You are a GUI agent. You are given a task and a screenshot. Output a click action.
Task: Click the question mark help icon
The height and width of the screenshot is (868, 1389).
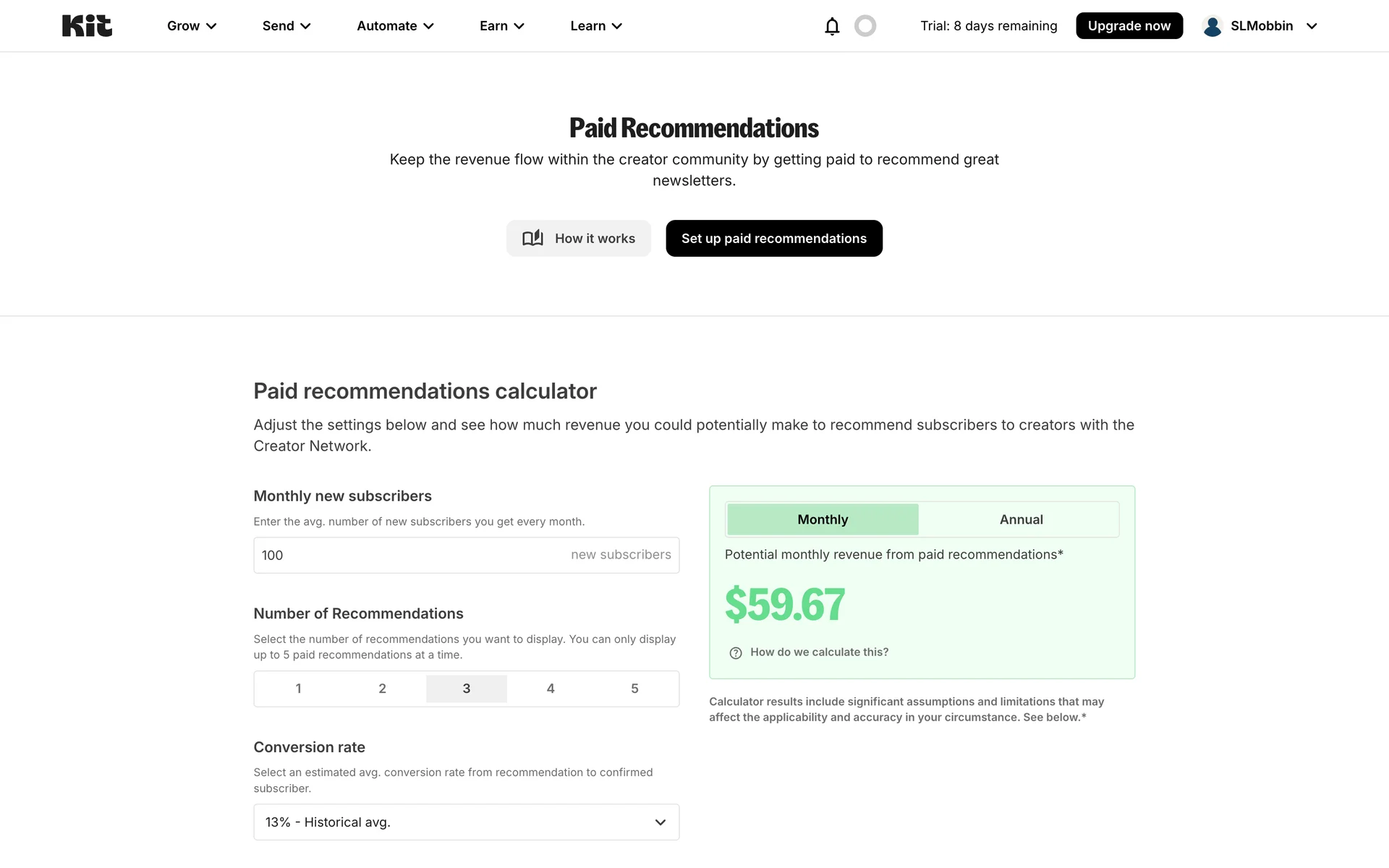click(x=736, y=652)
